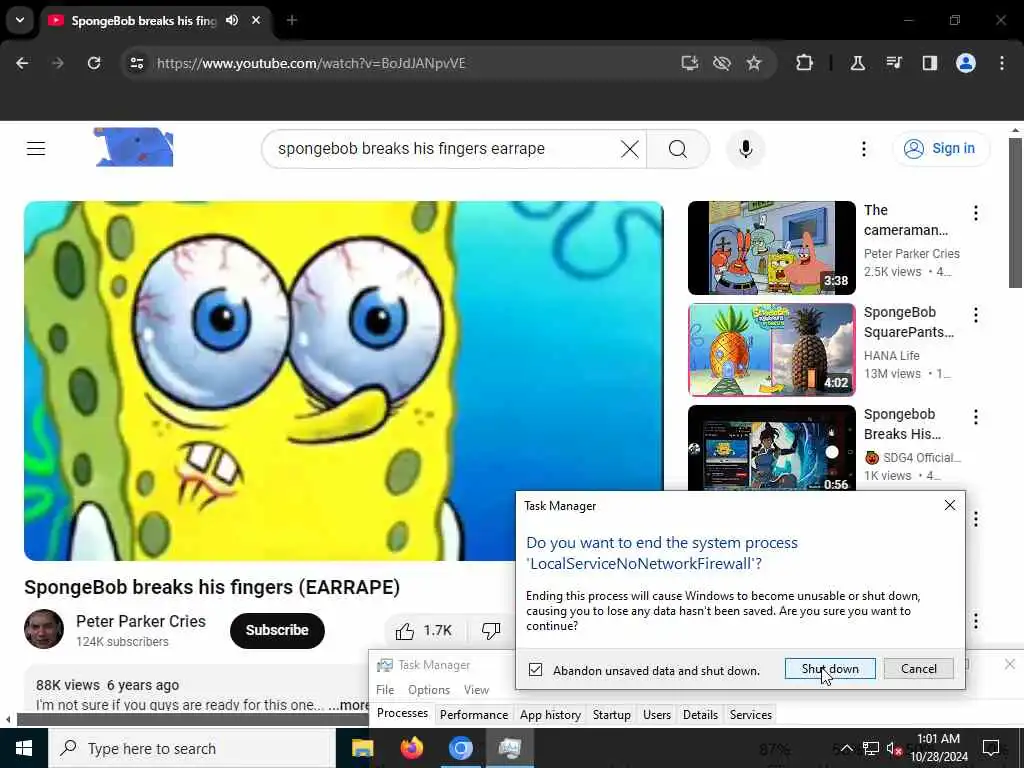1024x768 pixels.
Task: Click the page vertical scrollbar thumb
Action: pos(1015,212)
